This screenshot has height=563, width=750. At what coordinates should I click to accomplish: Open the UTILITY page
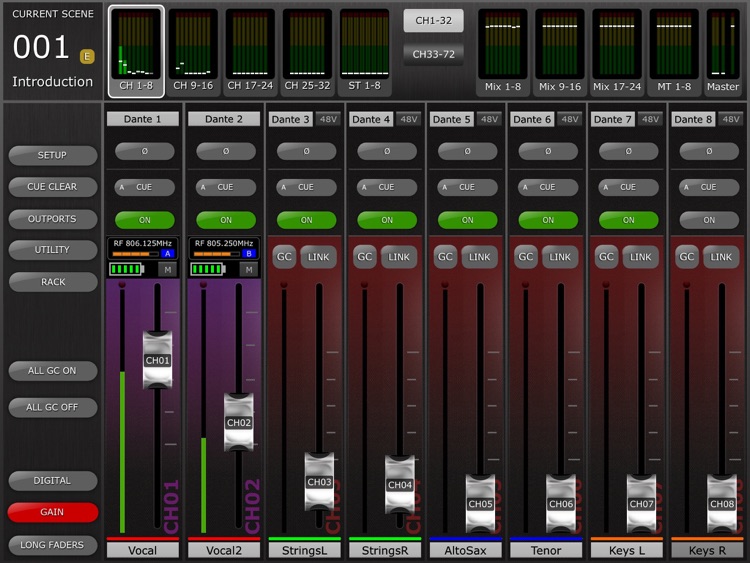coord(53,250)
